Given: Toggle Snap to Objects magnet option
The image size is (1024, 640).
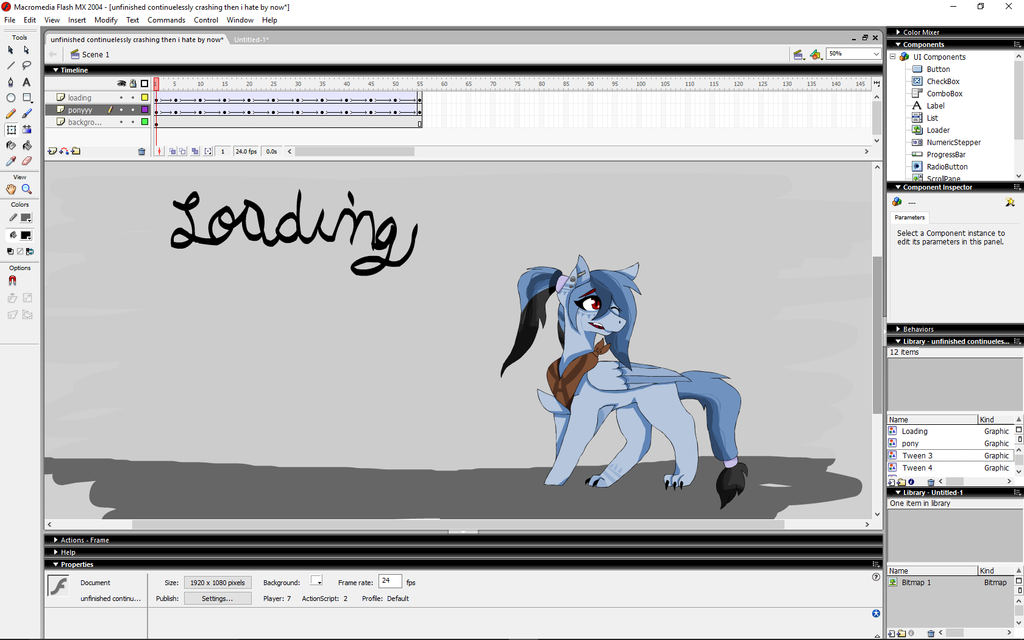Looking at the screenshot, I should [x=12, y=281].
